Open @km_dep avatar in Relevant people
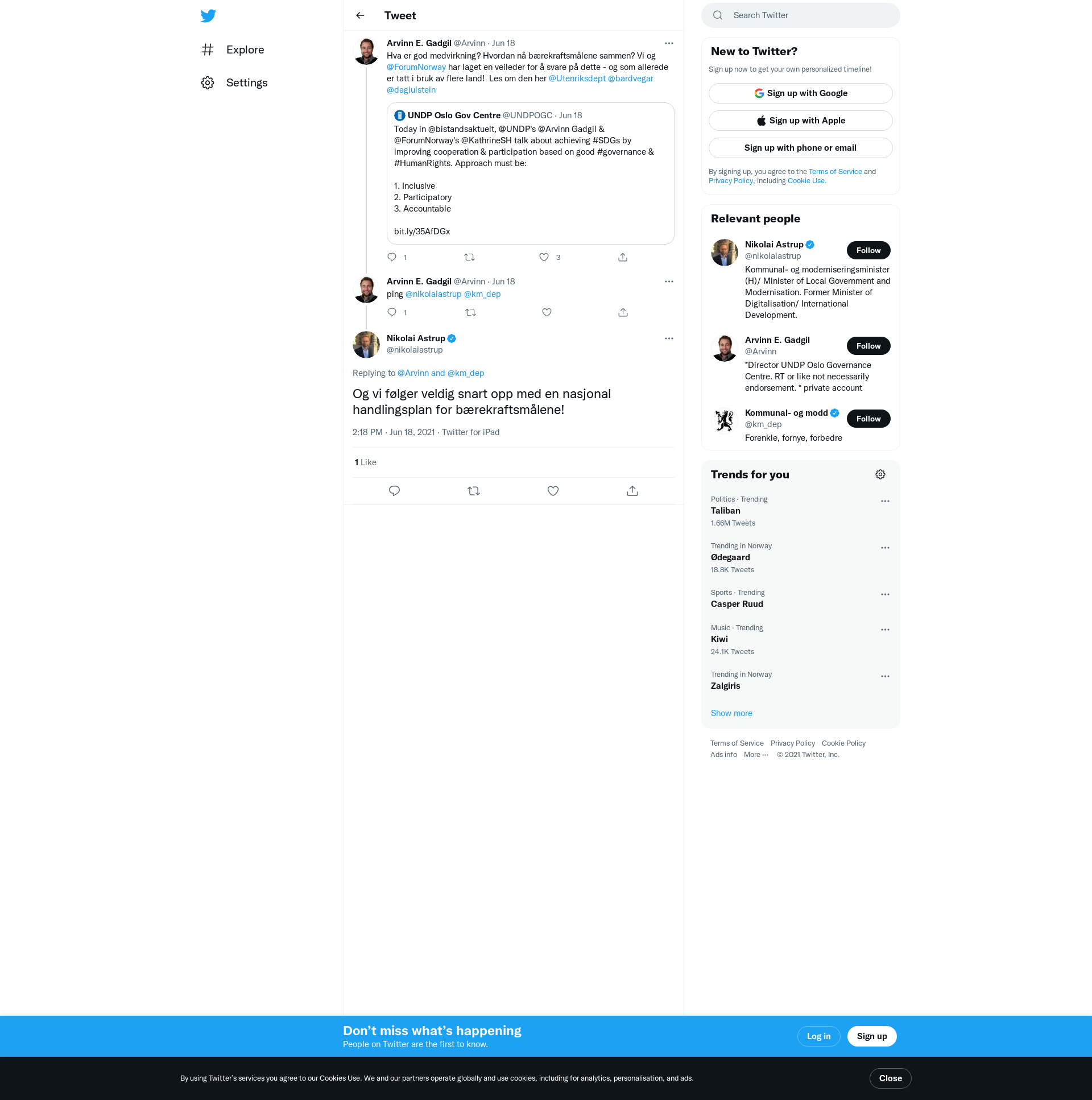The width and height of the screenshot is (1092, 1100). coord(724,421)
